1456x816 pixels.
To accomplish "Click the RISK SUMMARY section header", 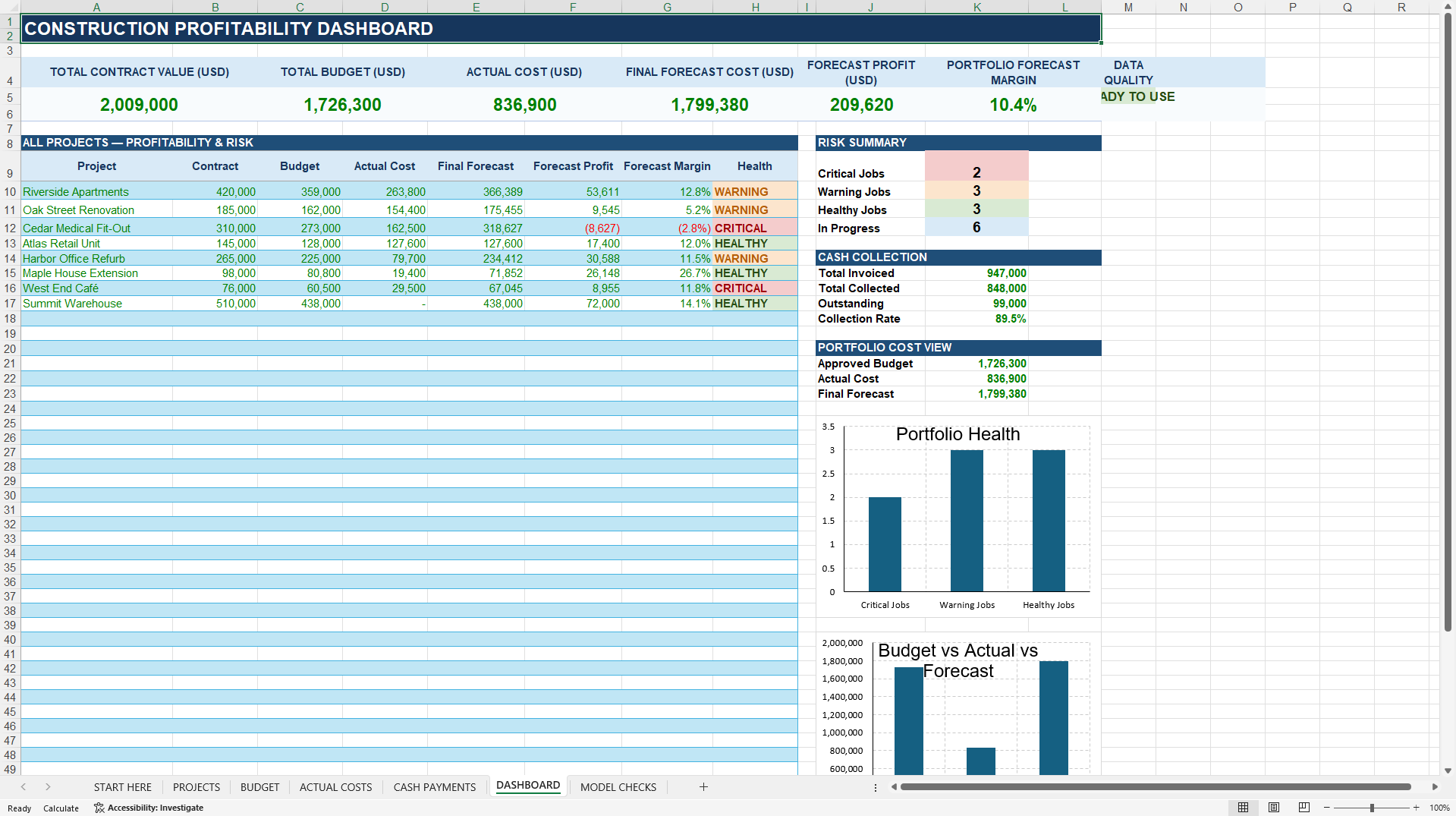I will tap(958, 143).
